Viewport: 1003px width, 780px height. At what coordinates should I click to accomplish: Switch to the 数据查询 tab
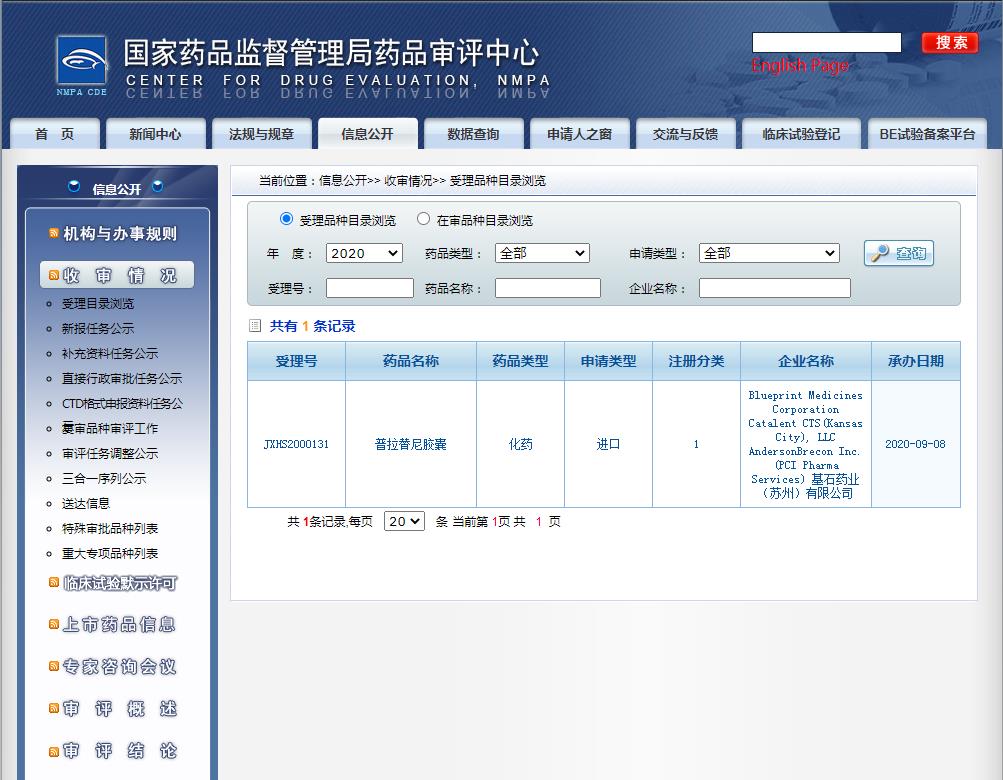pos(473,134)
